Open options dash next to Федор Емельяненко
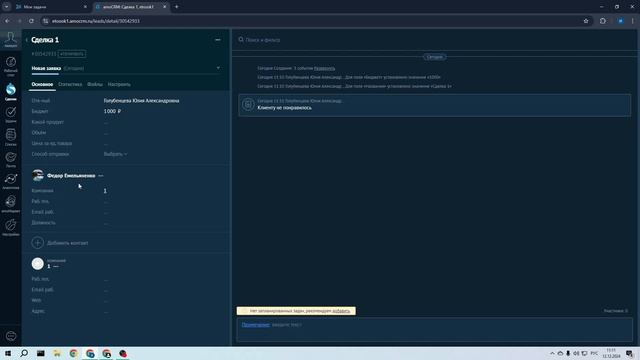Viewport: 640px width, 360px height. pos(101,176)
